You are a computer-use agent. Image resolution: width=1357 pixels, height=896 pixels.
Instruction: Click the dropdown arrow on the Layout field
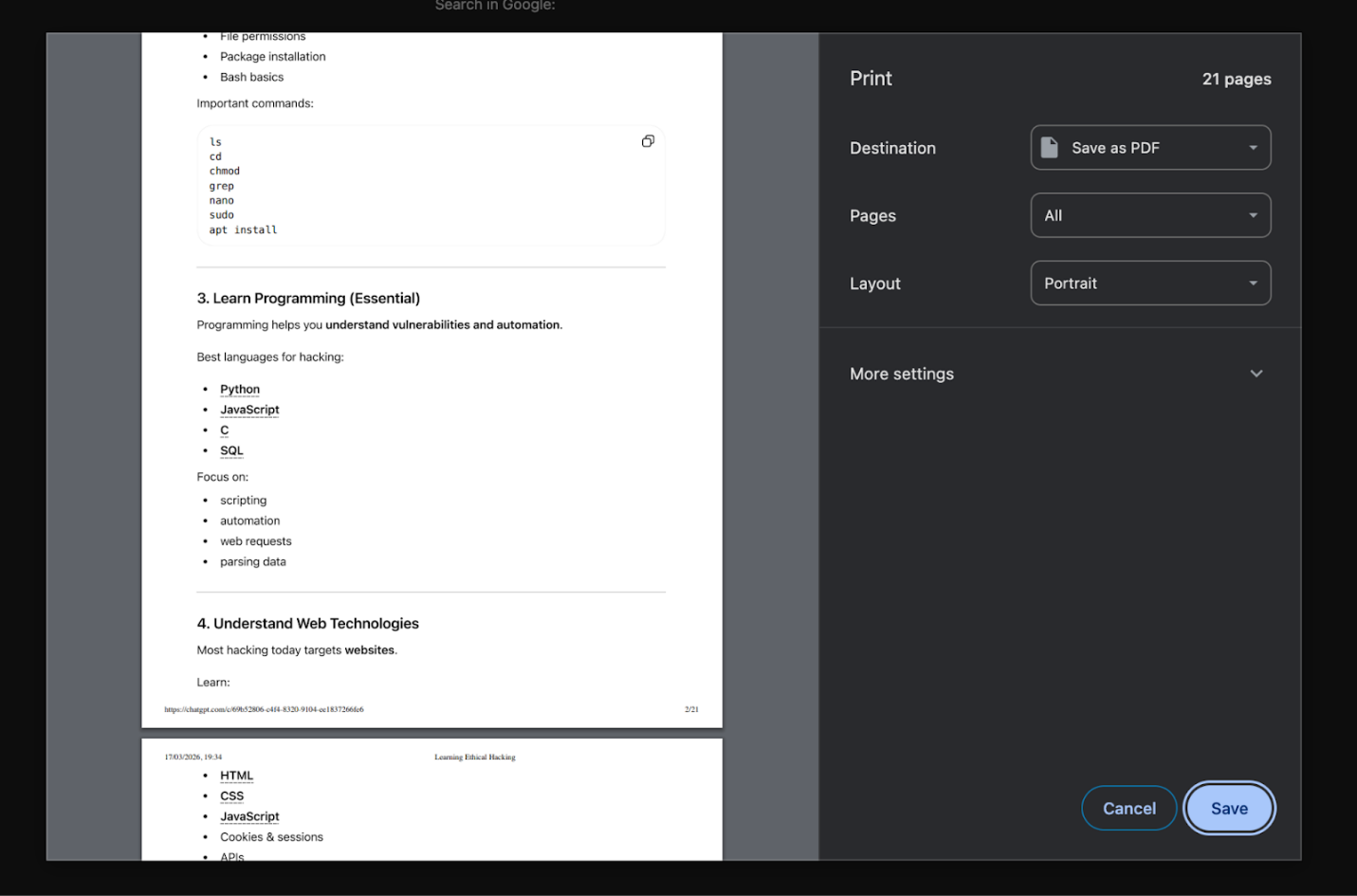tap(1253, 283)
